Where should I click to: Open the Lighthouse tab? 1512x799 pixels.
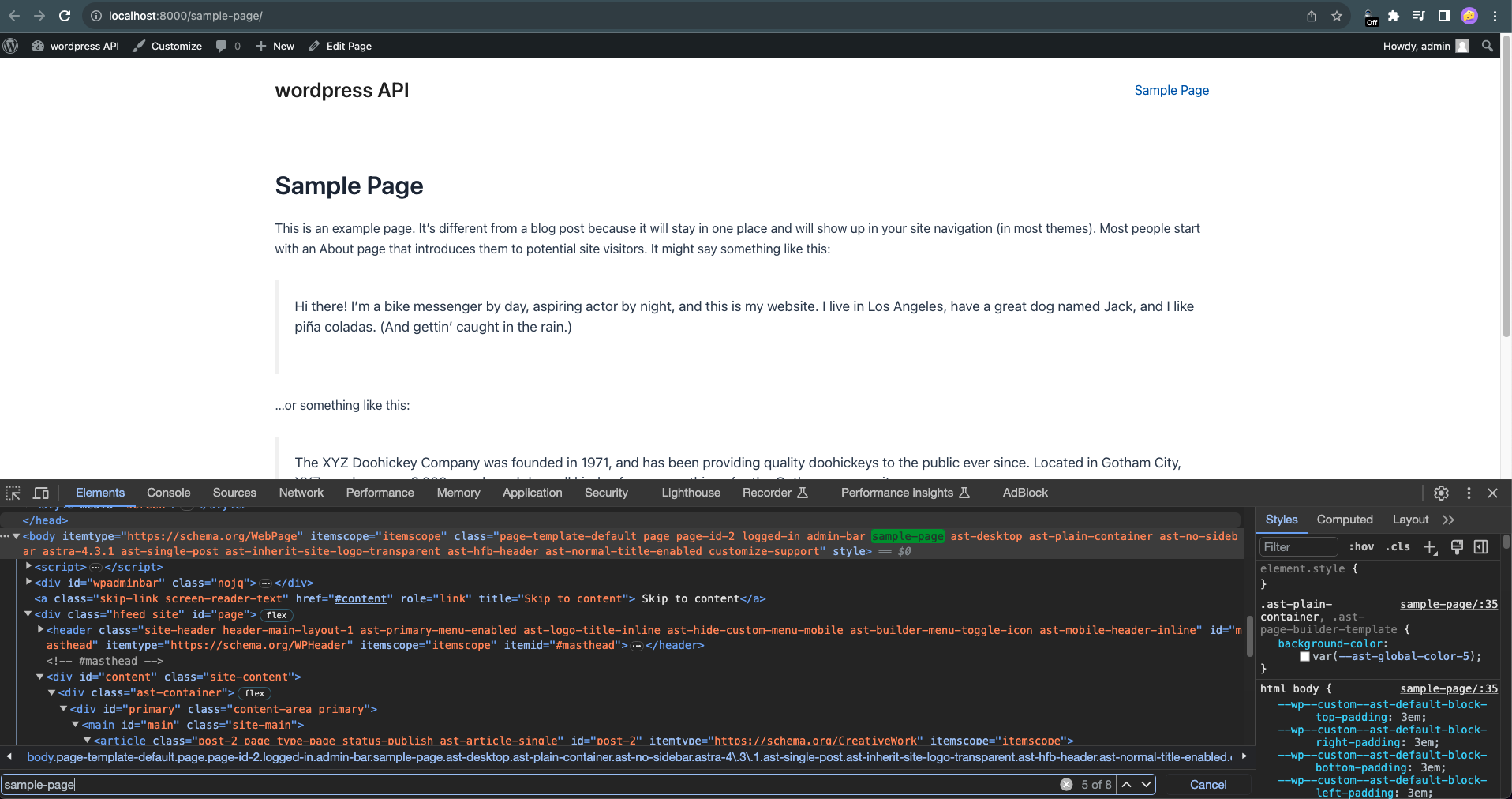pyautogui.click(x=691, y=493)
